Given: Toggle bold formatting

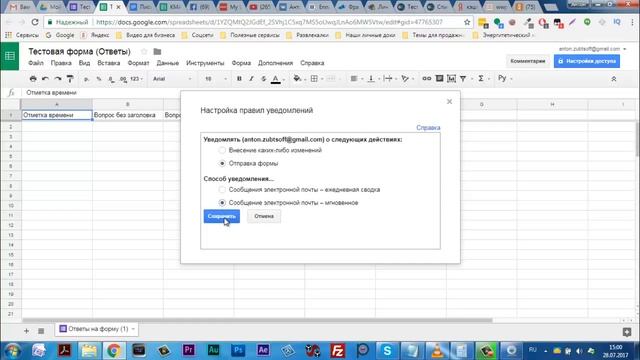Looking at the screenshot, I should 239,79.
